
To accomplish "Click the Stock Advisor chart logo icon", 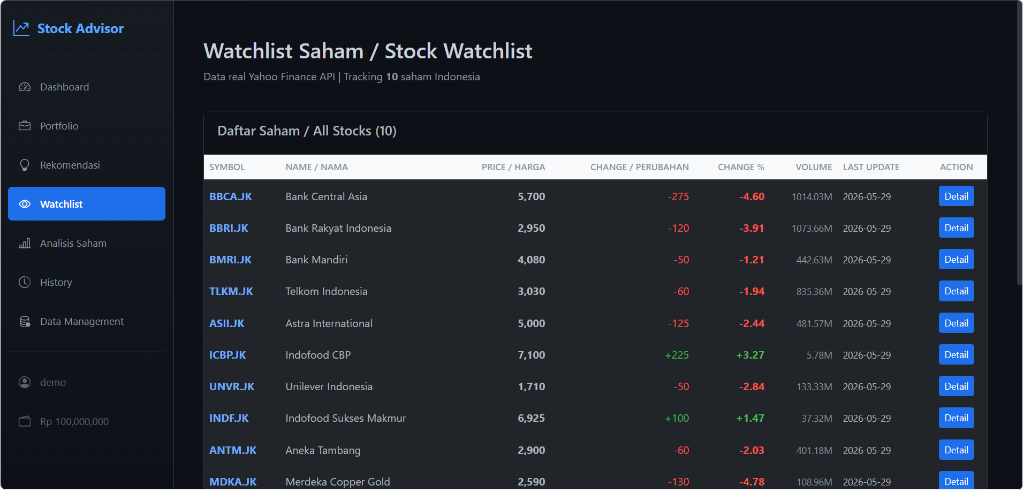I will pyautogui.click(x=21, y=28).
